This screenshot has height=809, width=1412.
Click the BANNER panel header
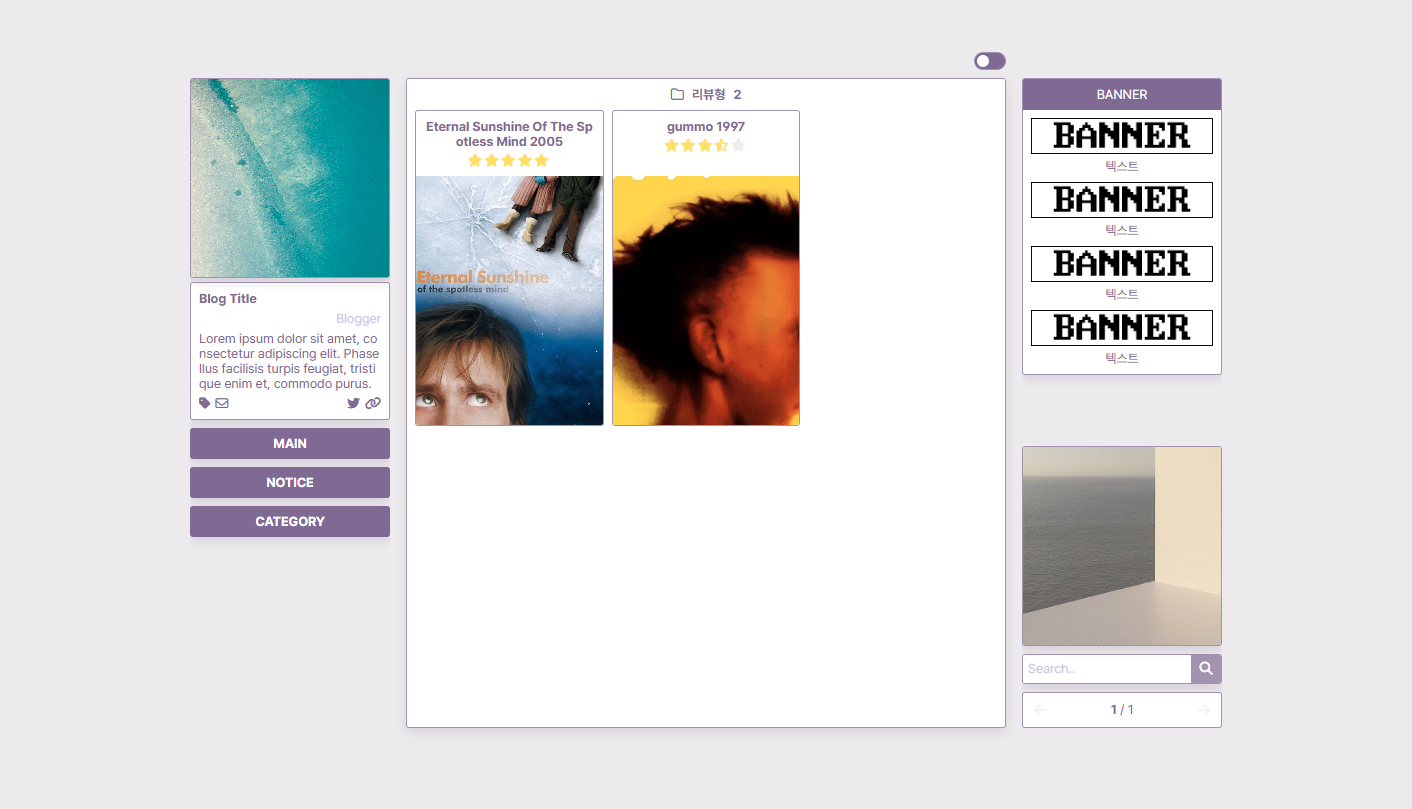(x=1122, y=94)
